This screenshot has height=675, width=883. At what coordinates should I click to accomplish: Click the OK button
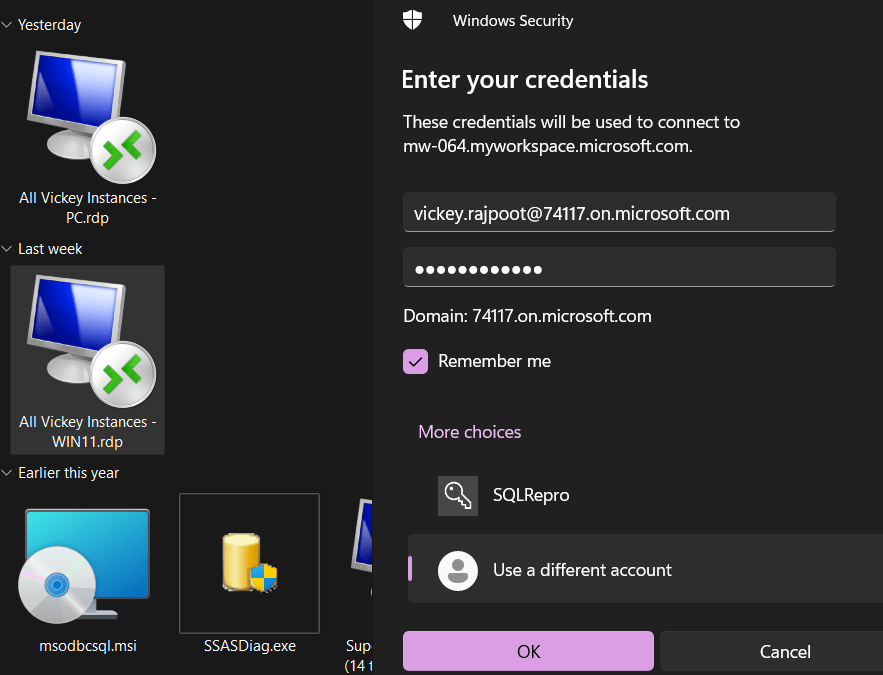[x=528, y=651]
